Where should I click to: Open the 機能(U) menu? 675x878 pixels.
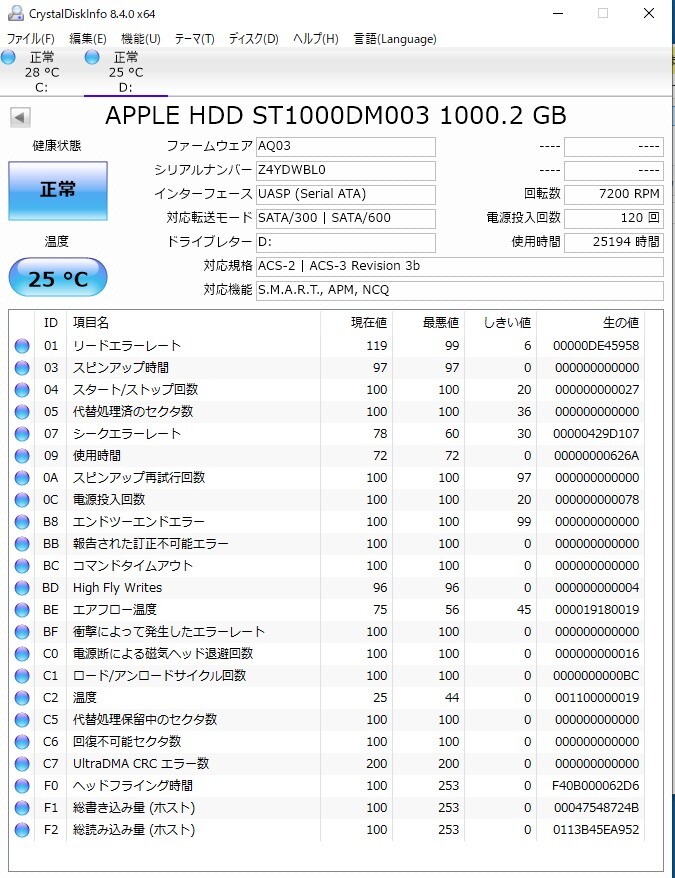coord(141,39)
